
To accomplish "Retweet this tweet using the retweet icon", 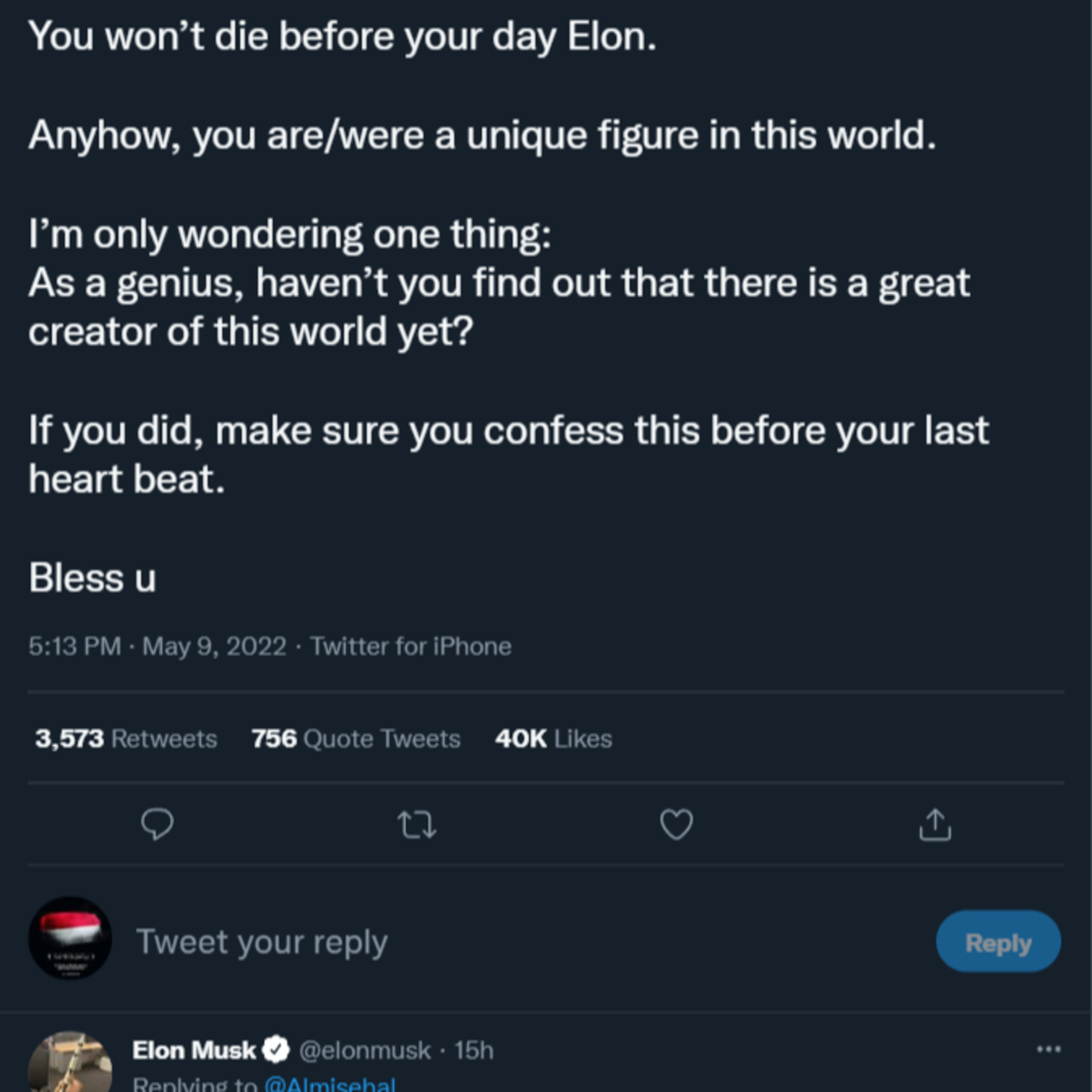I will click(x=416, y=825).
